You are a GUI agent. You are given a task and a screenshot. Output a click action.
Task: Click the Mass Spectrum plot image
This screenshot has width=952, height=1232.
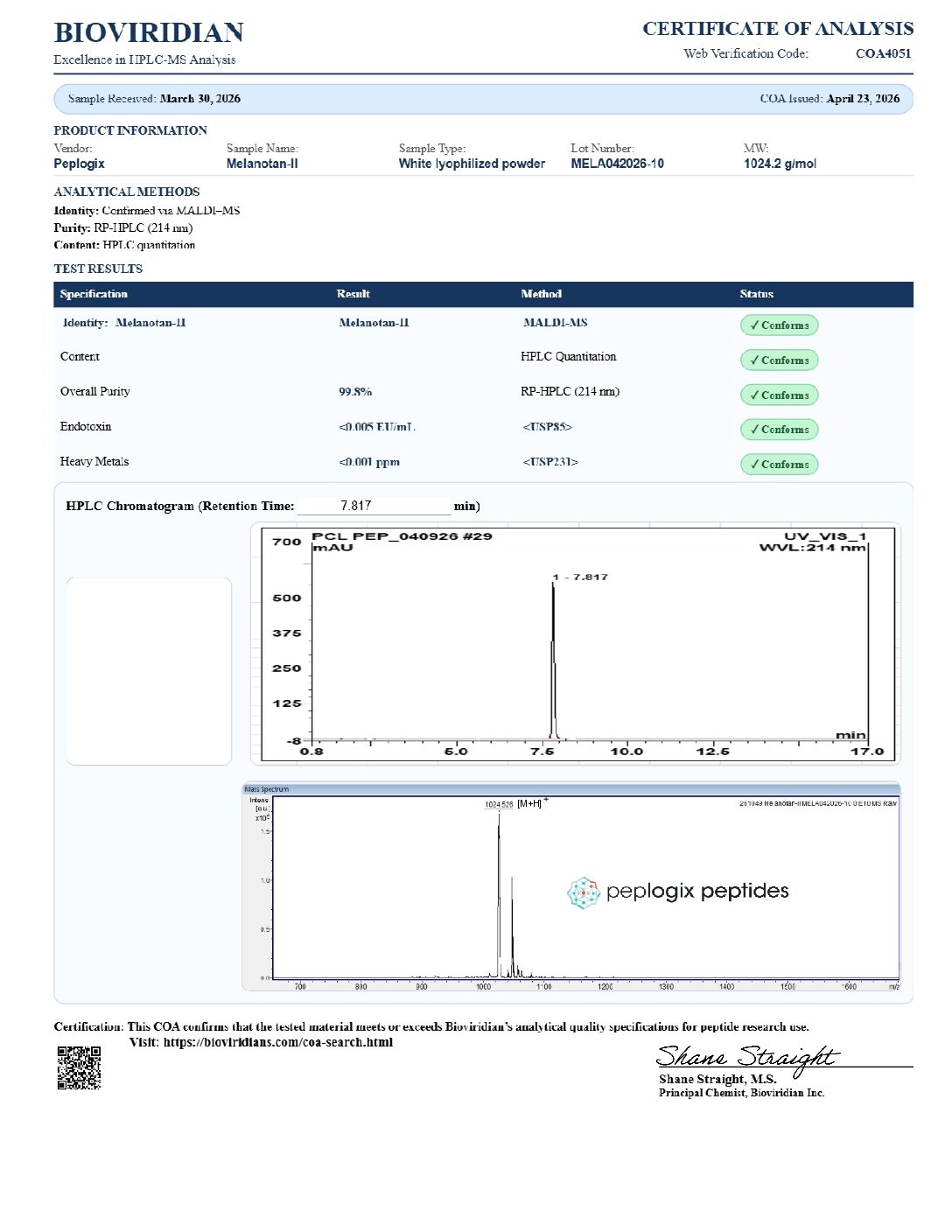tap(570, 886)
